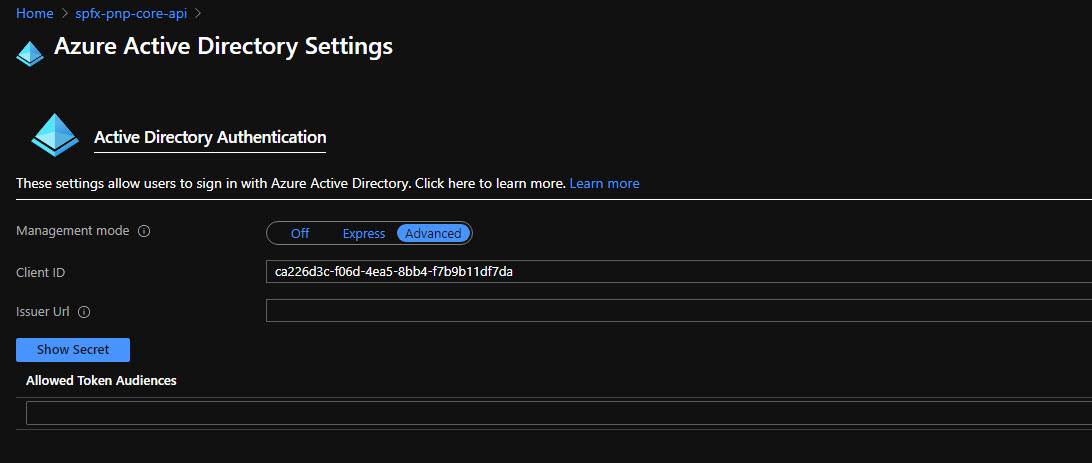The width and height of the screenshot is (1092, 463).
Task: Click the Azure AD icon beside the page title
Action: click(x=30, y=54)
